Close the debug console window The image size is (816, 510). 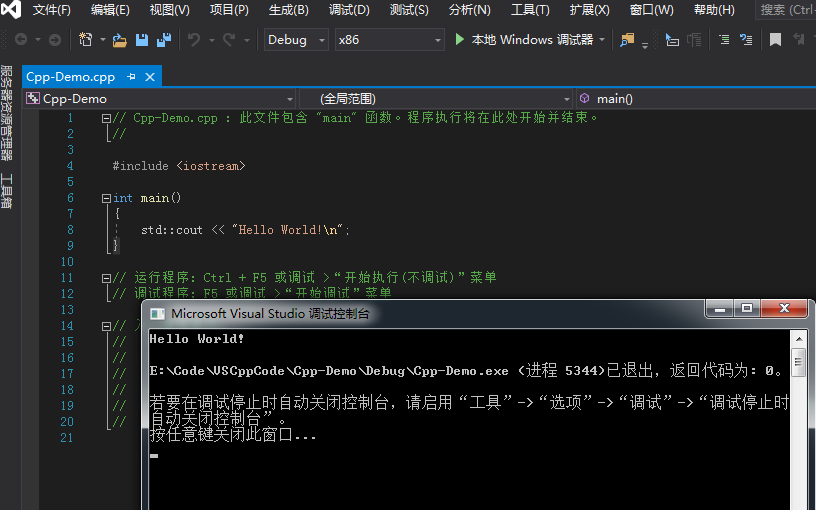[x=785, y=309]
